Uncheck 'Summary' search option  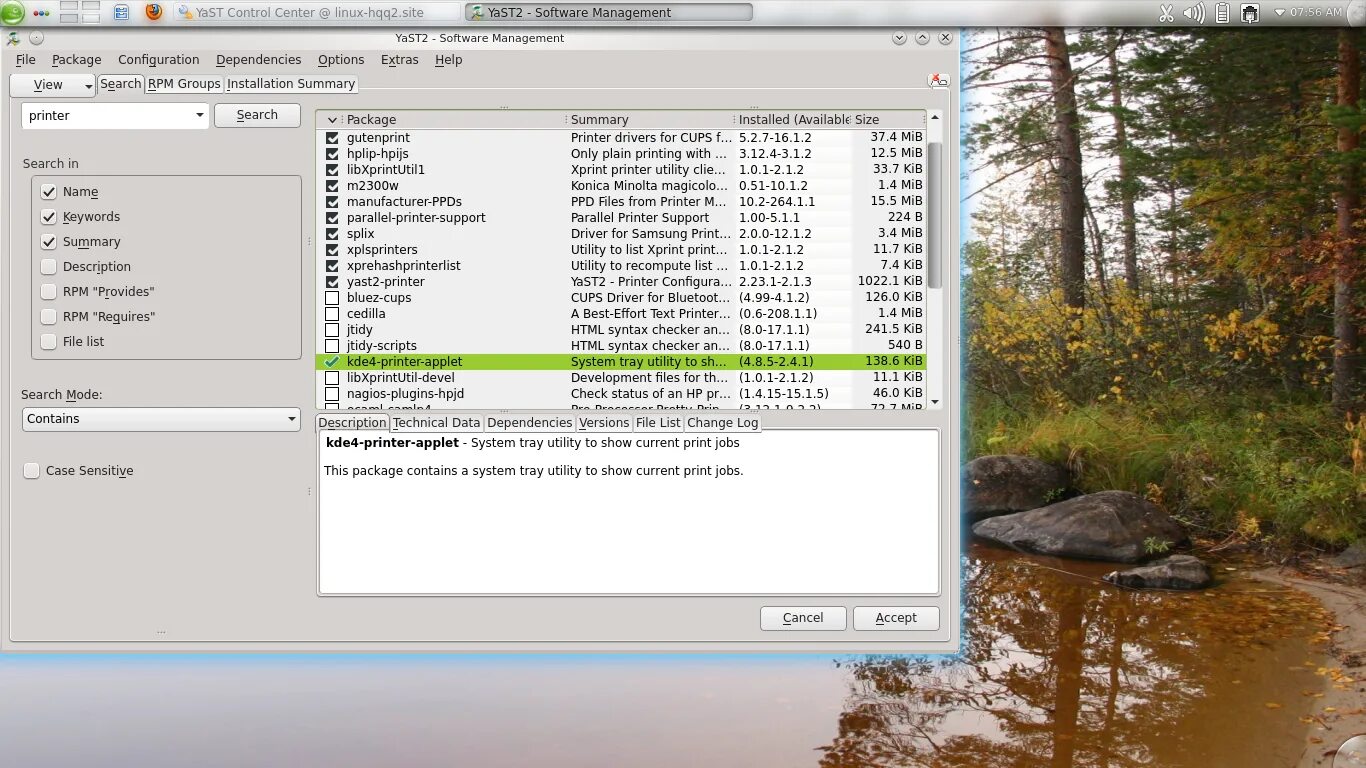click(48, 242)
